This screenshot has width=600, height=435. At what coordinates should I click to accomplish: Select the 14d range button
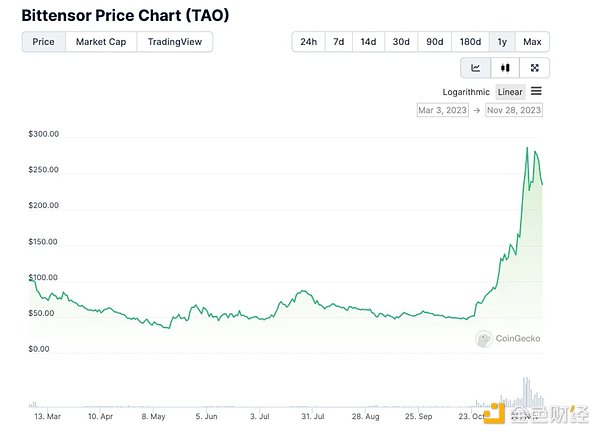(369, 41)
